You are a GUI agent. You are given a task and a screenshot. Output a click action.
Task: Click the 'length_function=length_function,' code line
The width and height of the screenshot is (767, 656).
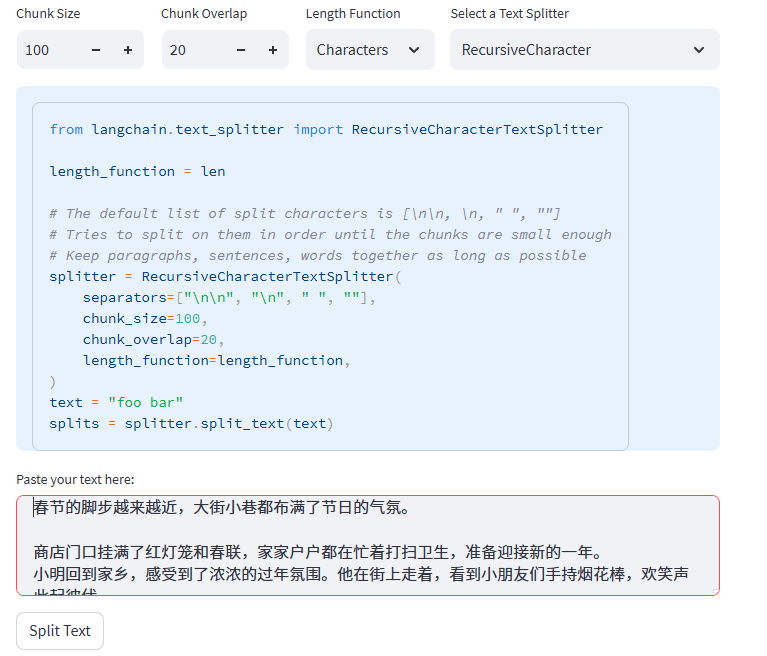pyautogui.click(x=217, y=361)
